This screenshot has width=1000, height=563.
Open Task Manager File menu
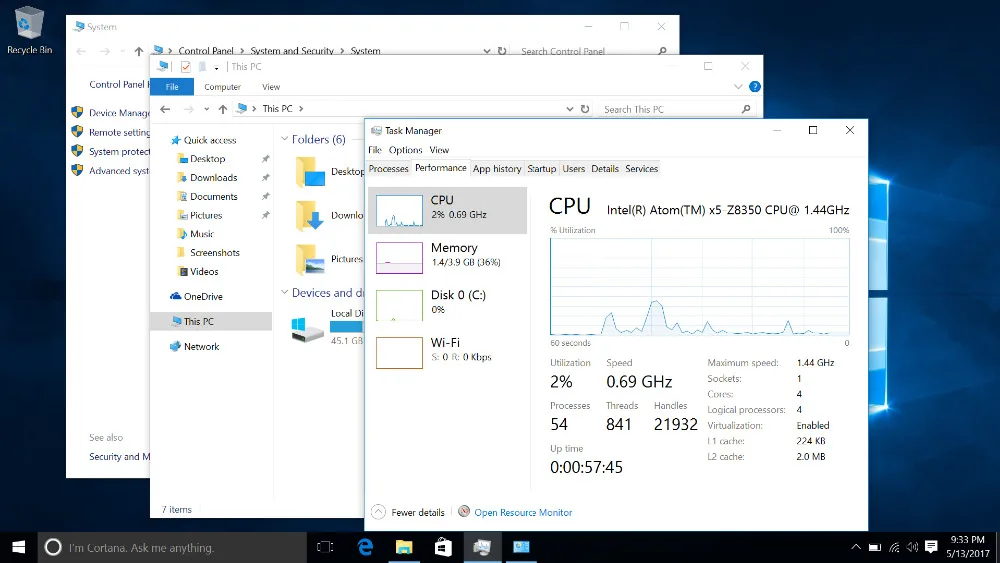coord(375,150)
